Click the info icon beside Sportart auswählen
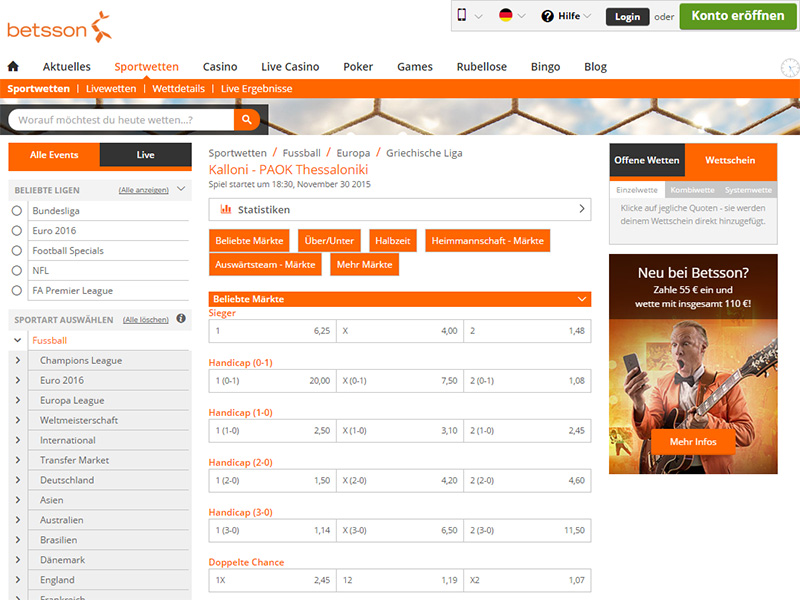Viewport: 800px width, 600px height. [181, 319]
